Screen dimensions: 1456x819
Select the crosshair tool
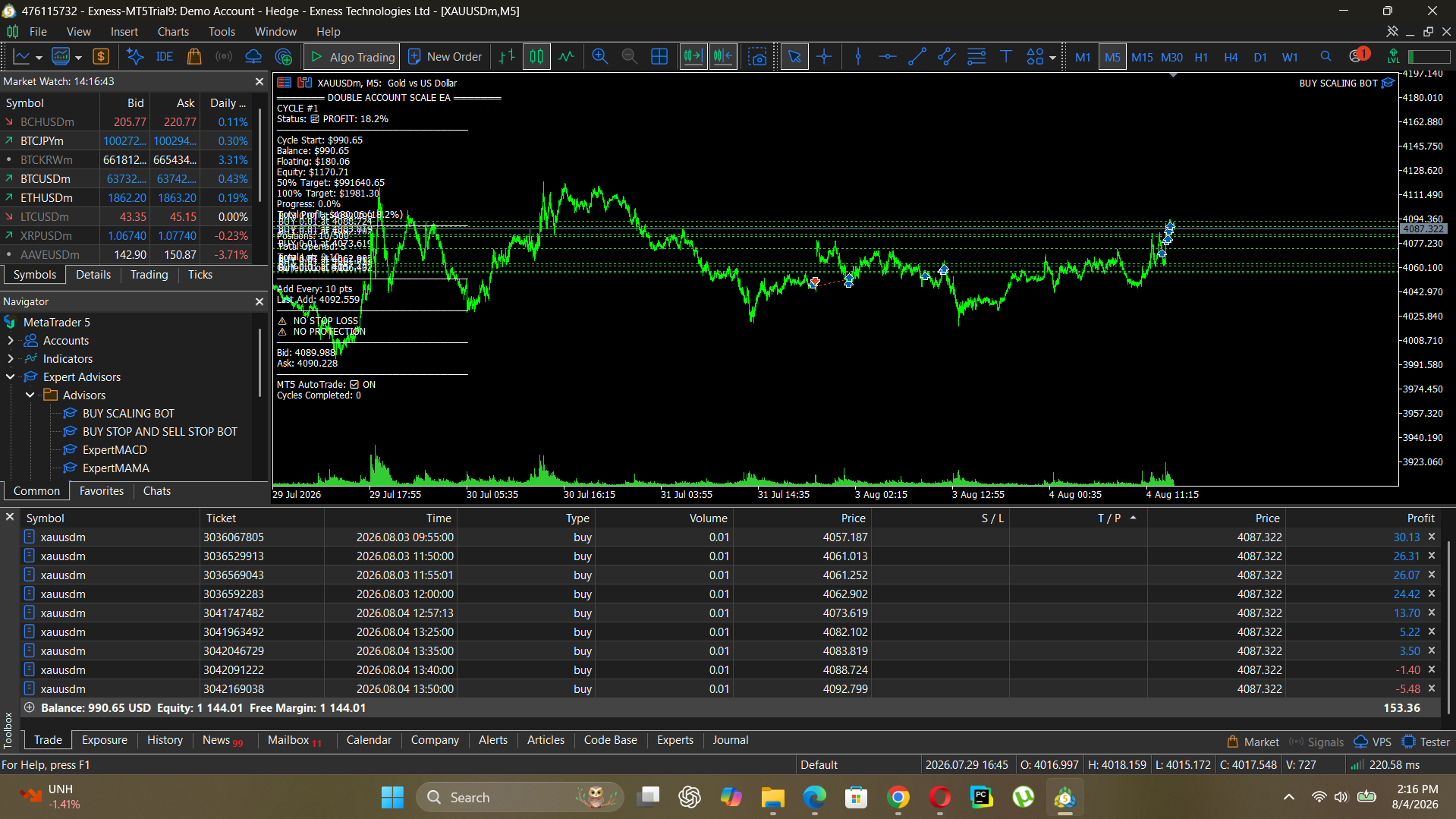pyautogui.click(x=824, y=56)
